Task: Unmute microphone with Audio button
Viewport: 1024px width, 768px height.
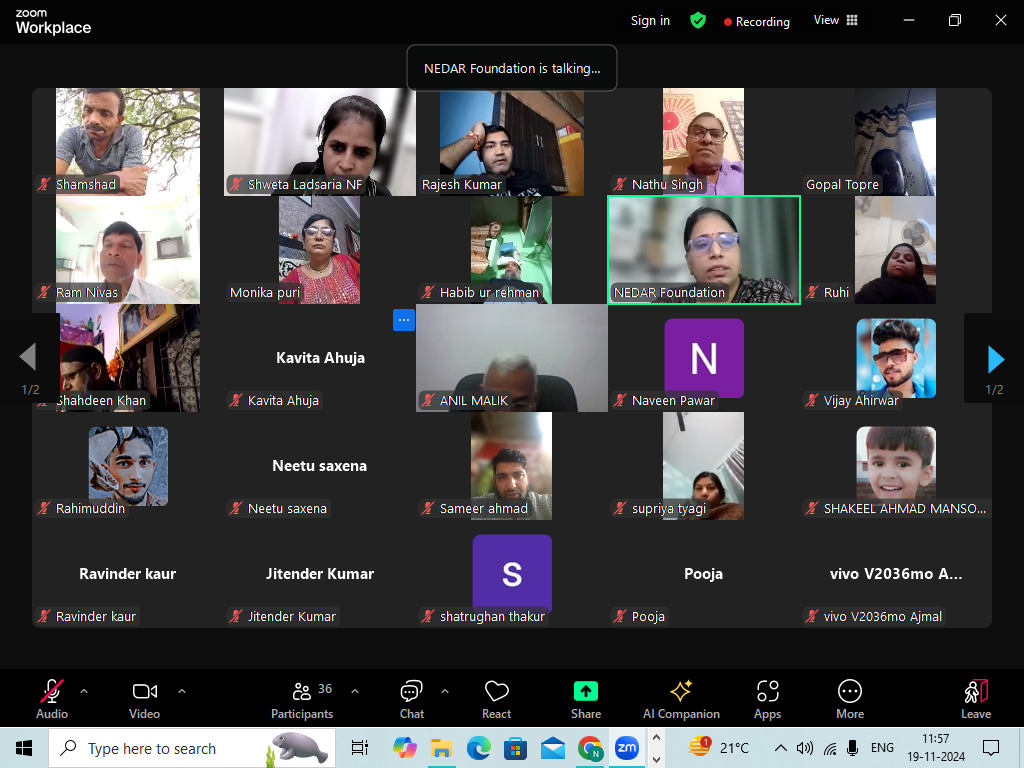Action: pos(52,700)
